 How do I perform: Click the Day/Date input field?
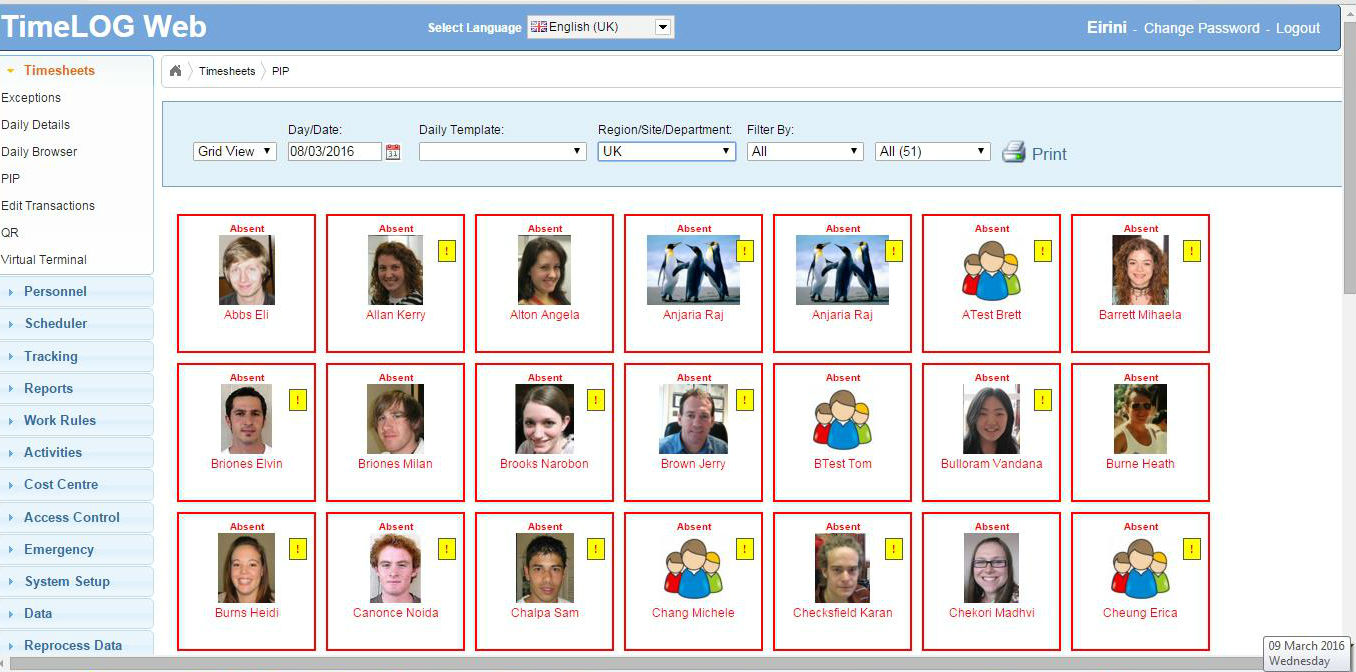[334, 151]
